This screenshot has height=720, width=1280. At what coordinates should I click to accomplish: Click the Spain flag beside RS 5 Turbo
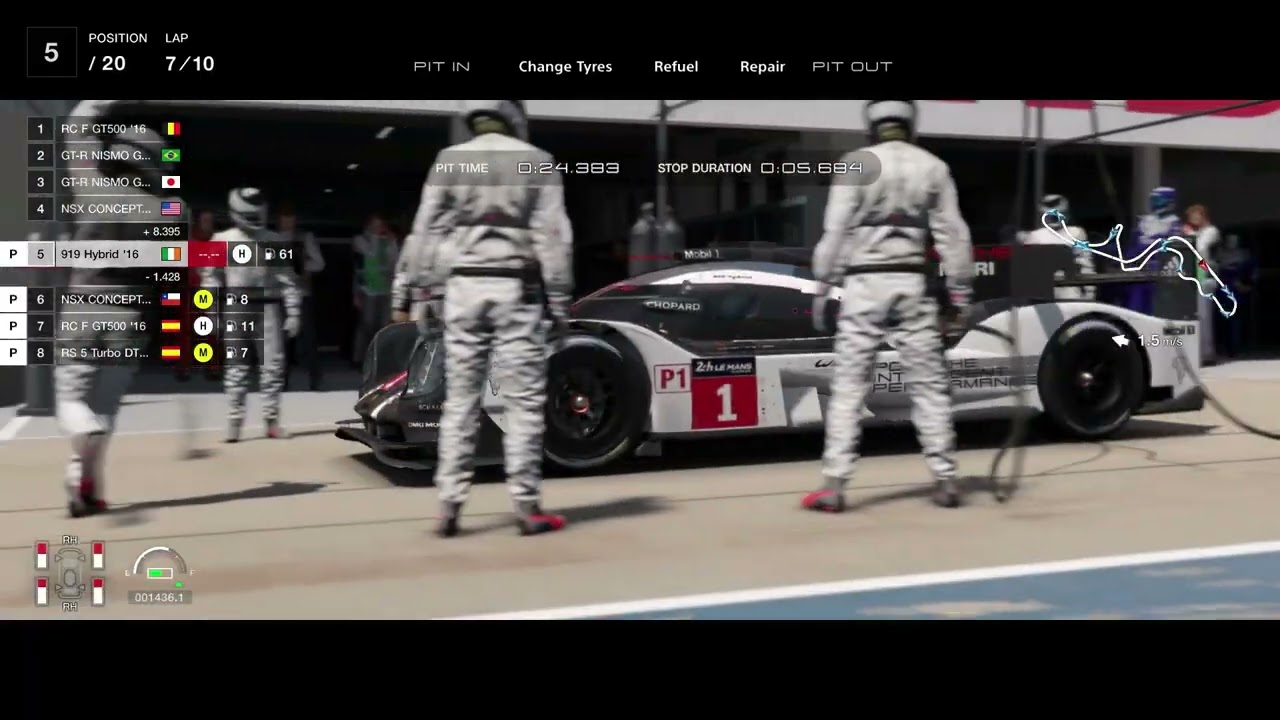171,353
